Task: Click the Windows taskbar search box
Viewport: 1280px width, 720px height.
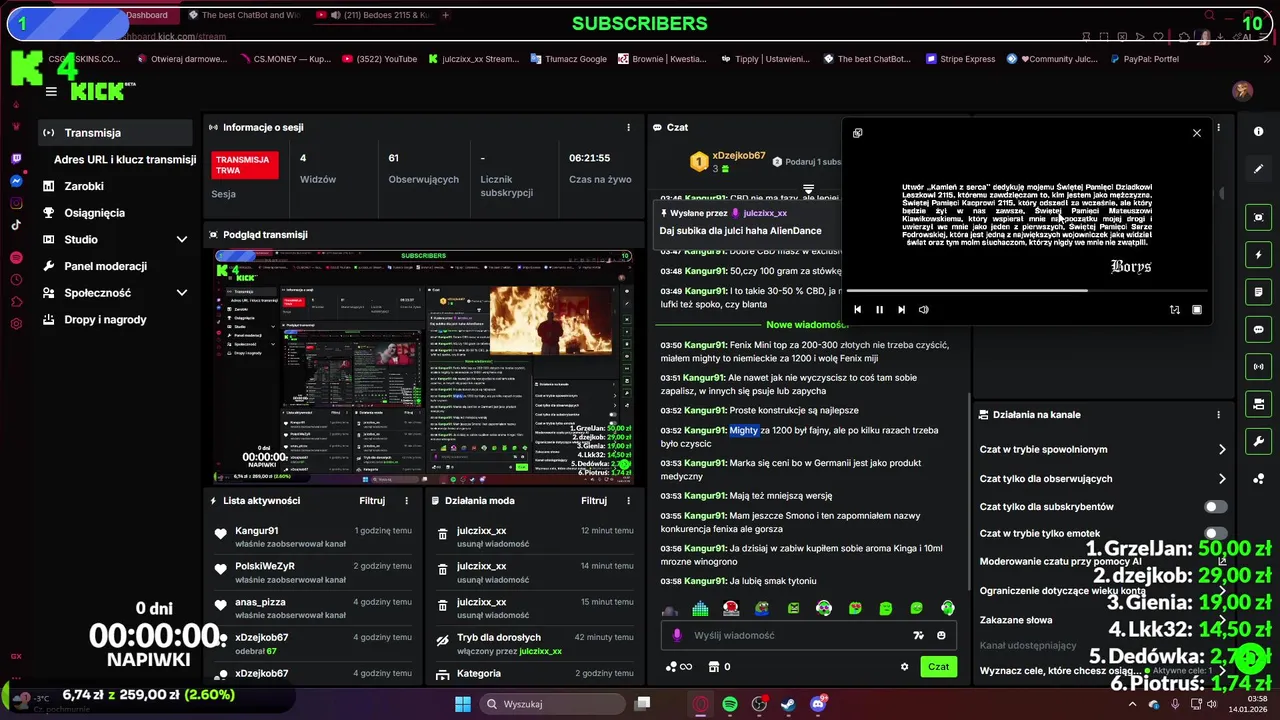Action: (x=553, y=704)
